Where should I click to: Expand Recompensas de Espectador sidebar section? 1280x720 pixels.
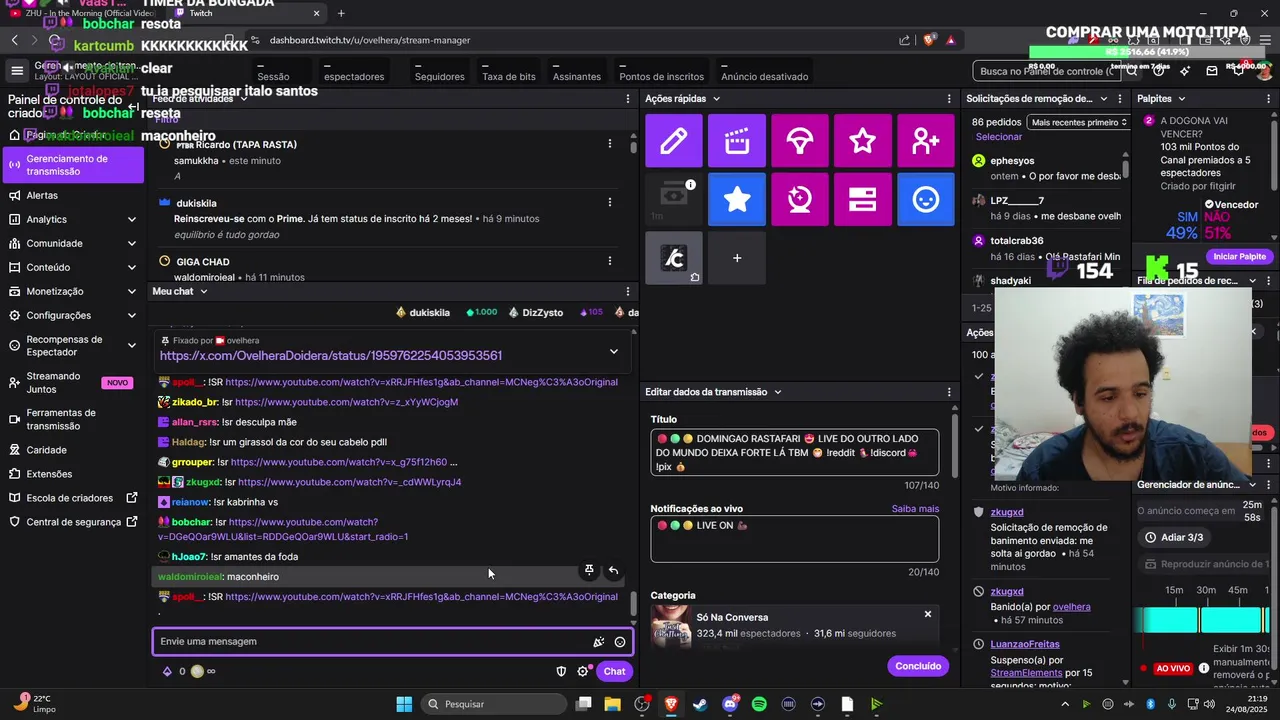tap(132, 346)
